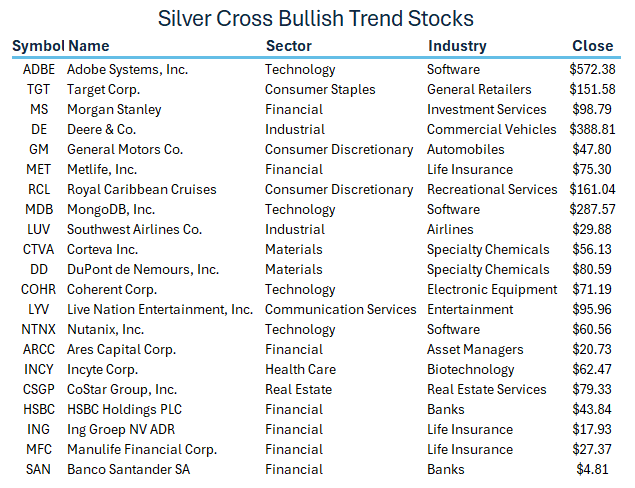Click the Industry column header
The image size is (635, 488).
[x=457, y=46]
